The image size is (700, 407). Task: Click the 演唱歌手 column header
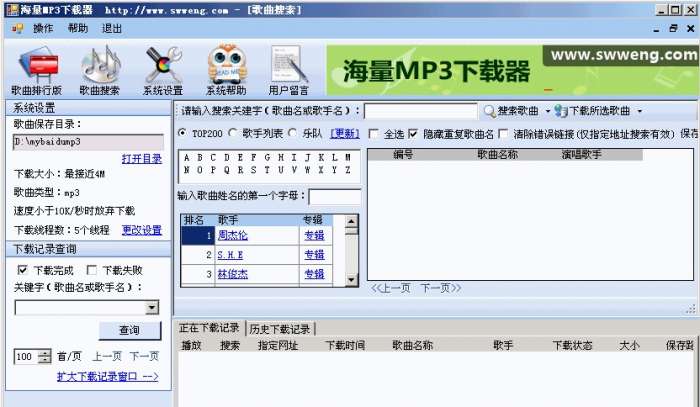581,155
